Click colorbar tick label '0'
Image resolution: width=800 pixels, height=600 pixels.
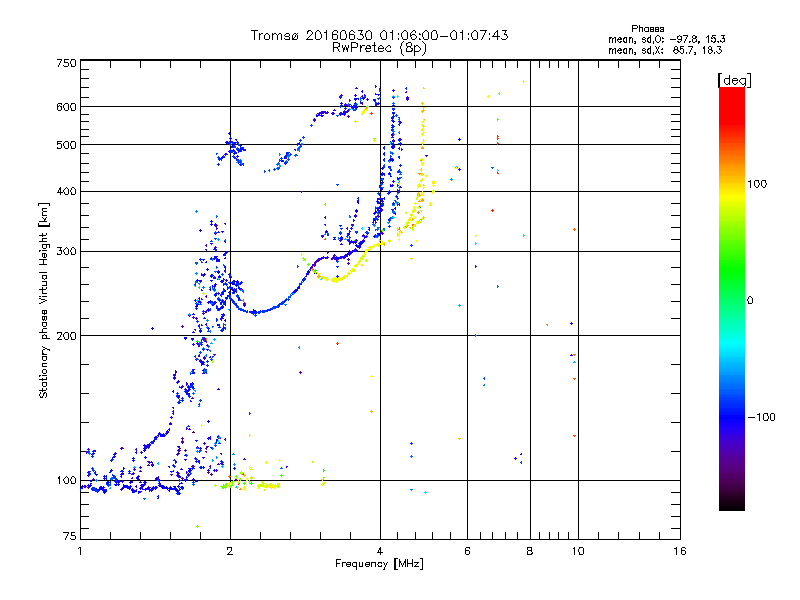[750, 301]
